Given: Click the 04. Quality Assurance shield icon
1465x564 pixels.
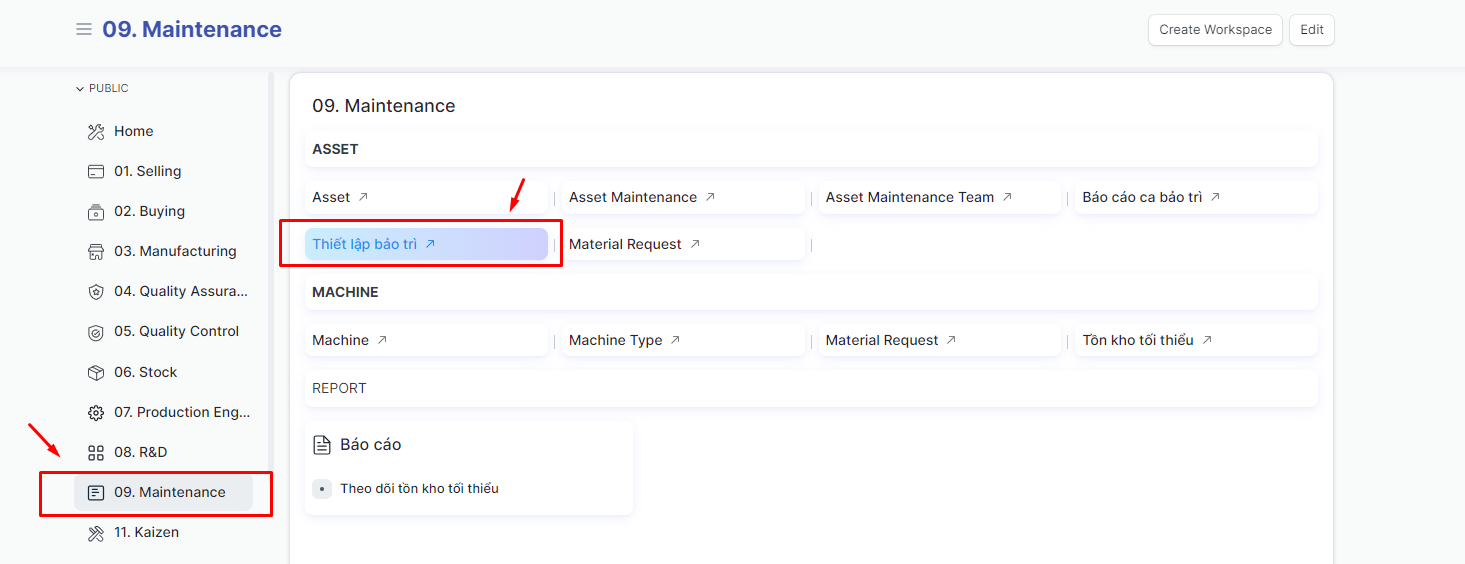Looking at the screenshot, I should pos(96,292).
